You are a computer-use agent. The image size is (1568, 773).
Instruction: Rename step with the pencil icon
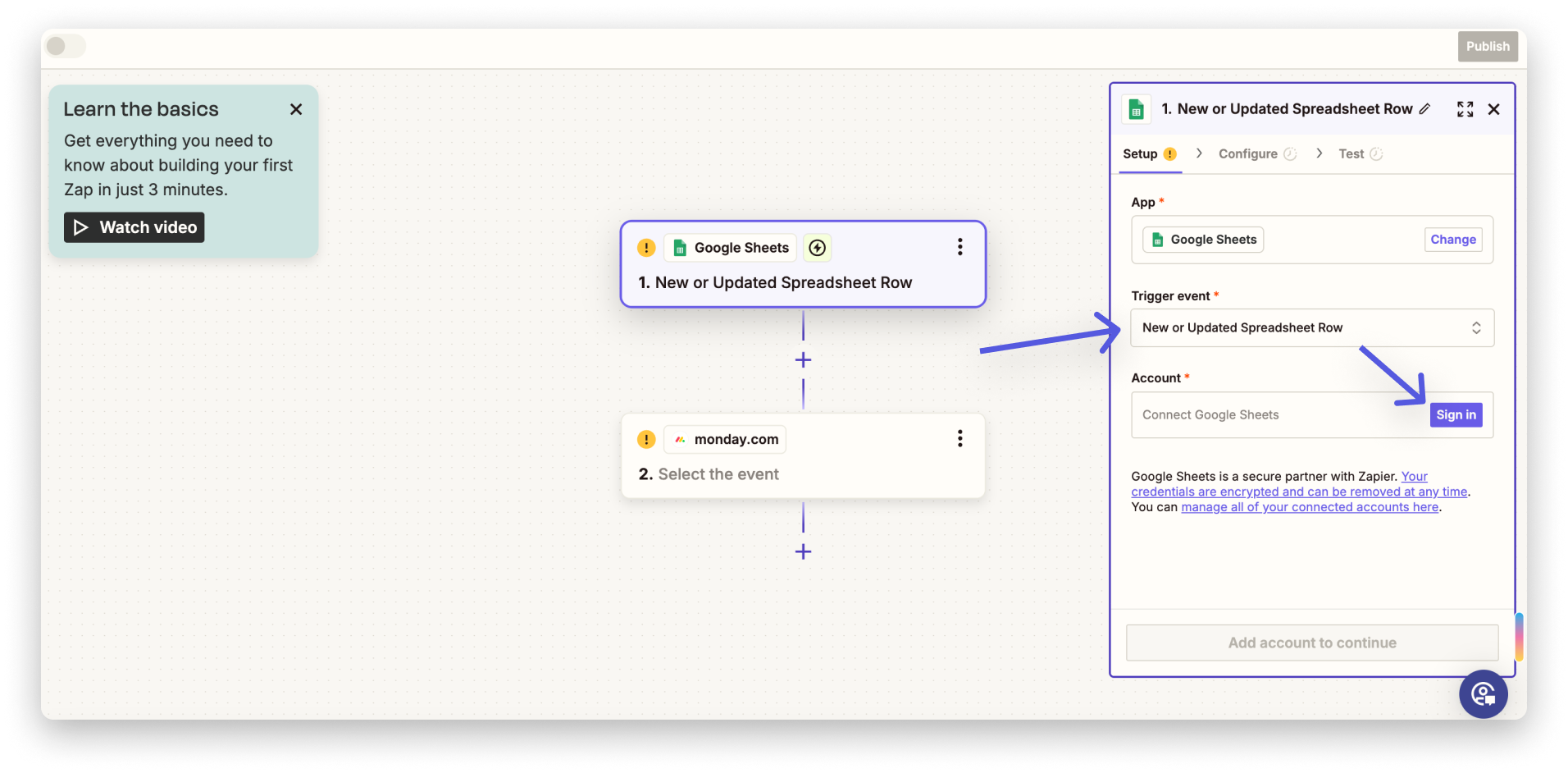[1424, 109]
